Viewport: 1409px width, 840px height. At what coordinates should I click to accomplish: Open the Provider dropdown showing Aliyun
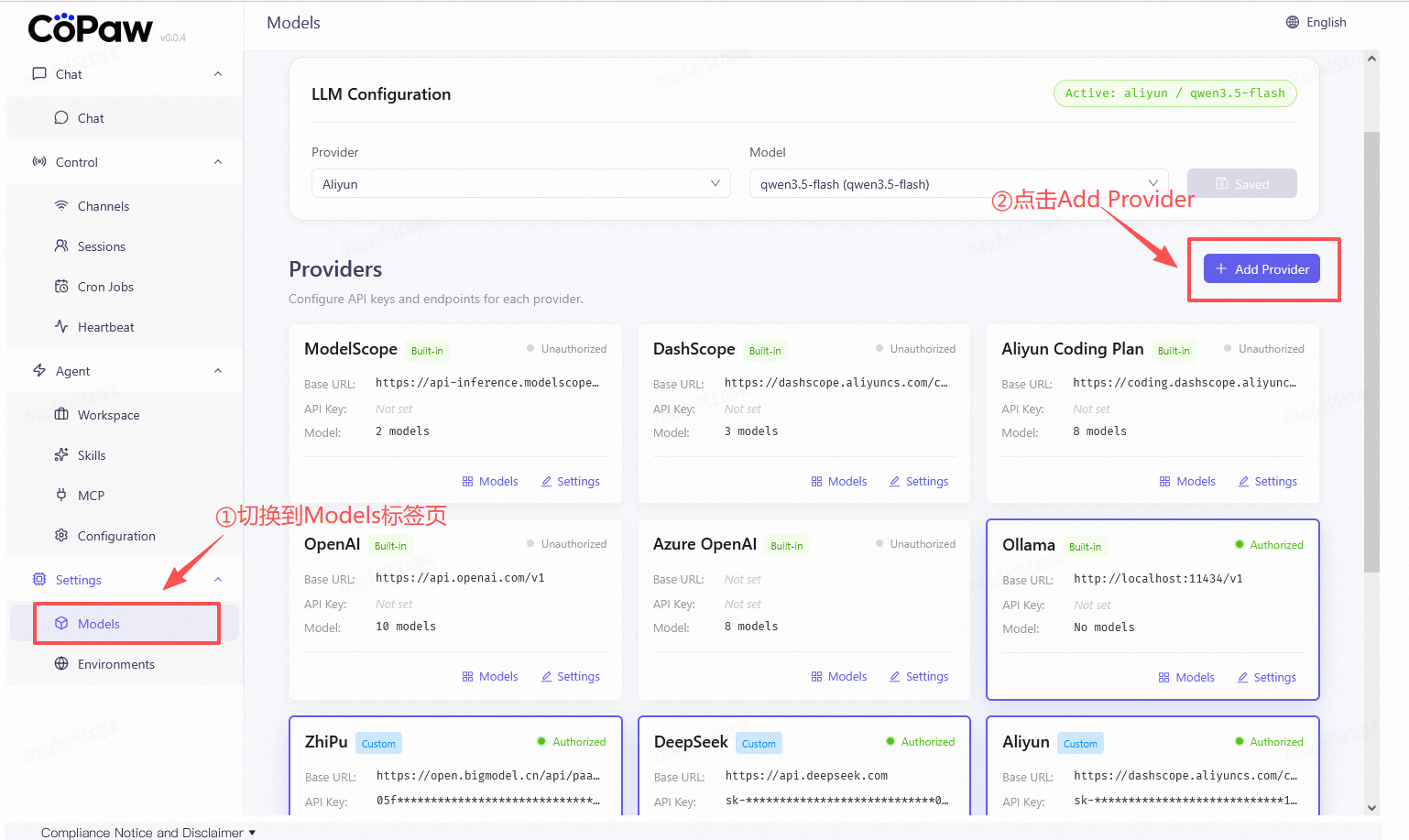point(520,184)
